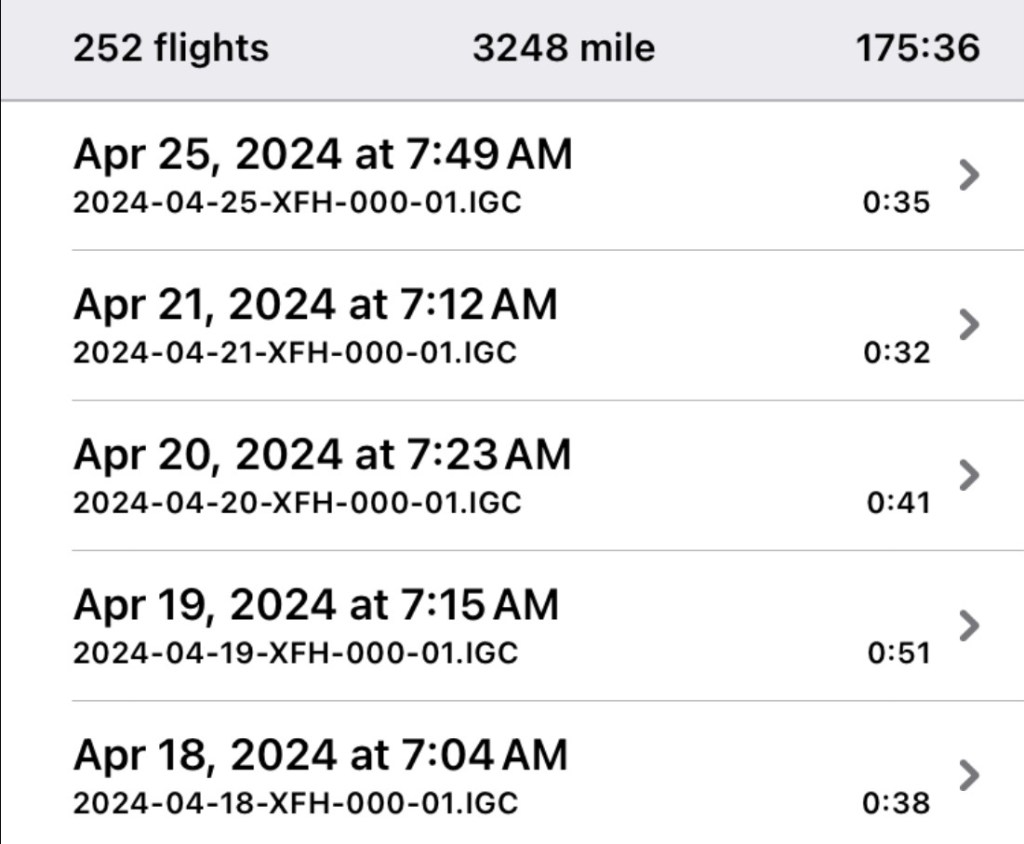Select flight Apr 25, 2024 at 7:49 AM

coord(322,155)
